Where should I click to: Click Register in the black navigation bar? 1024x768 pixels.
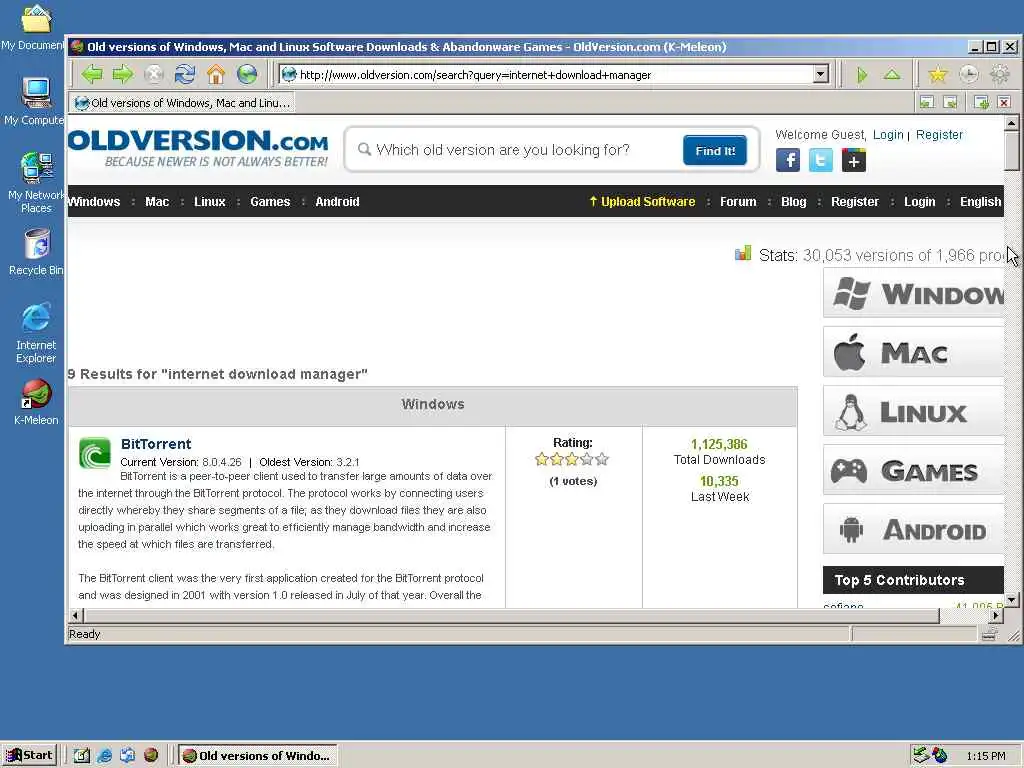(854, 202)
